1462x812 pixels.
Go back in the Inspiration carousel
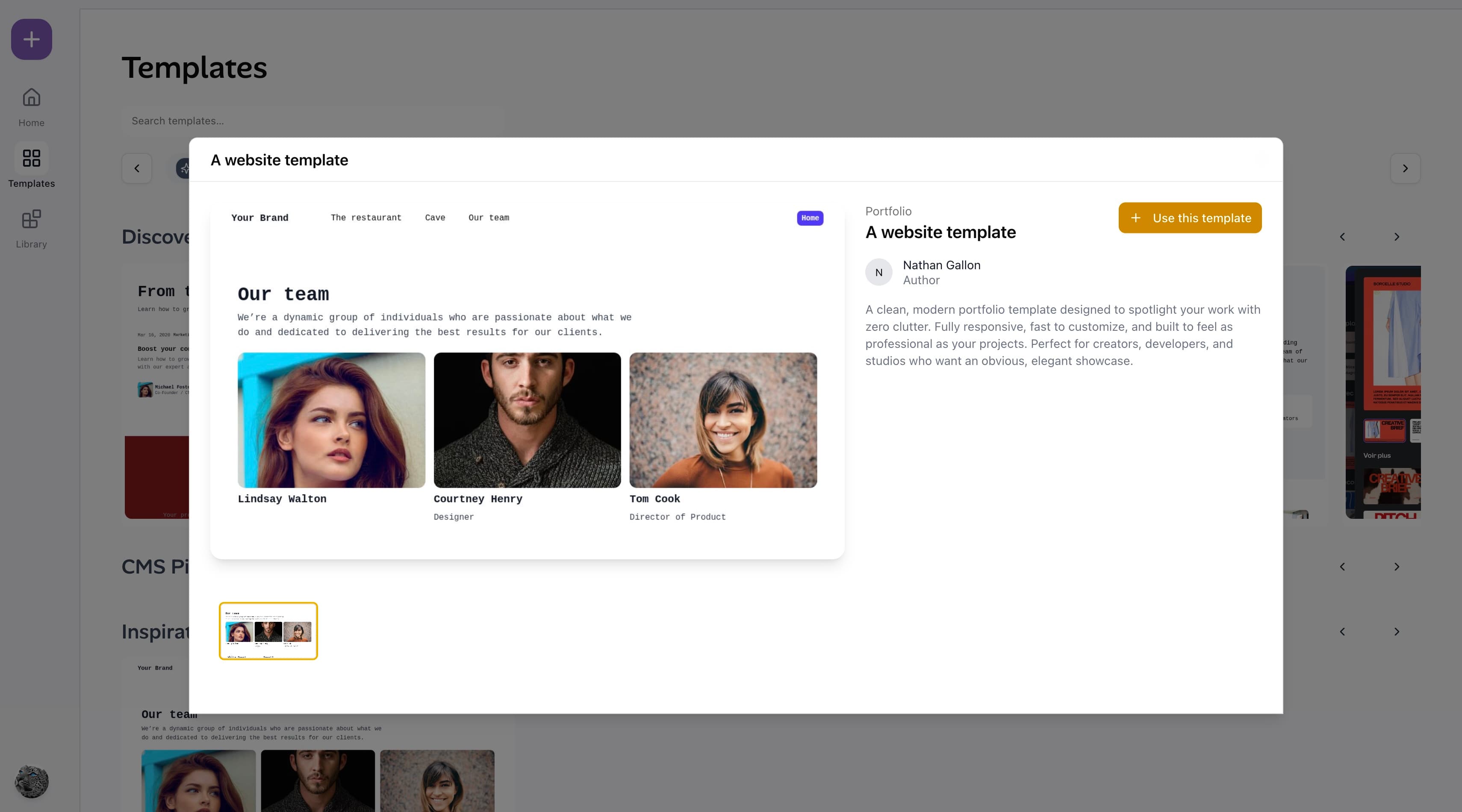[1342, 632]
